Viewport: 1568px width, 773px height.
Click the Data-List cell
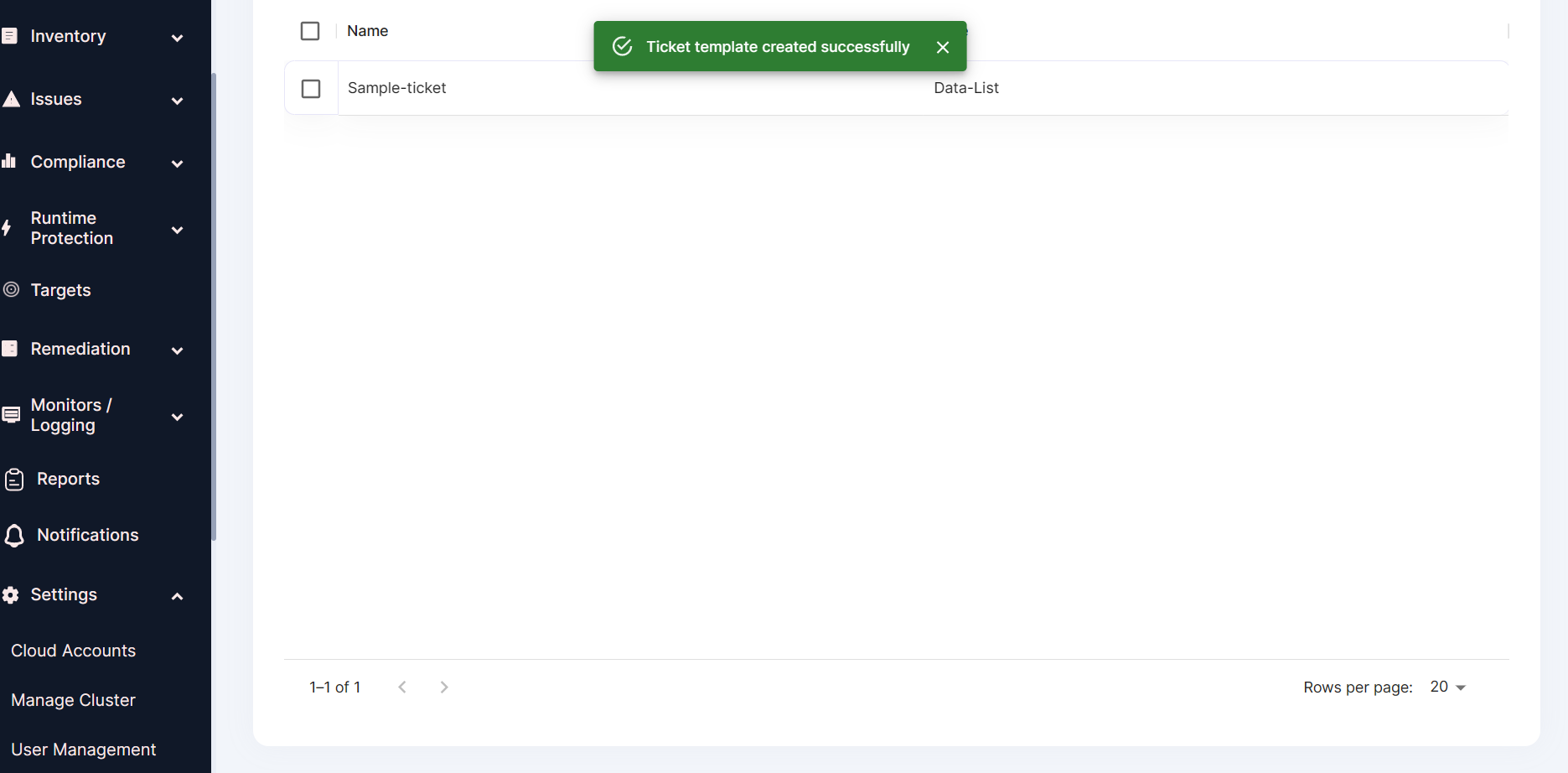click(965, 88)
